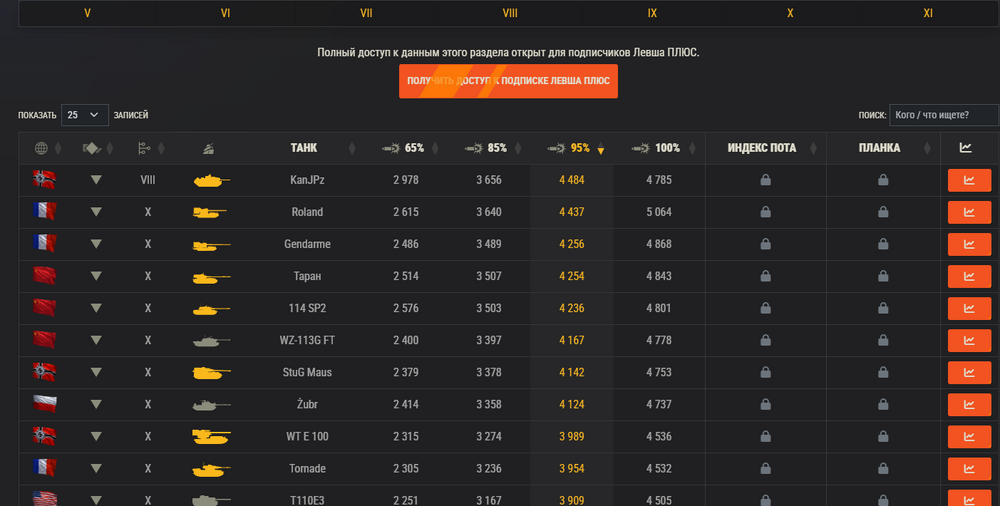Switch to tier IX tab
Image resolution: width=1000 pixels, height=506 pixels.
(652, 13)
